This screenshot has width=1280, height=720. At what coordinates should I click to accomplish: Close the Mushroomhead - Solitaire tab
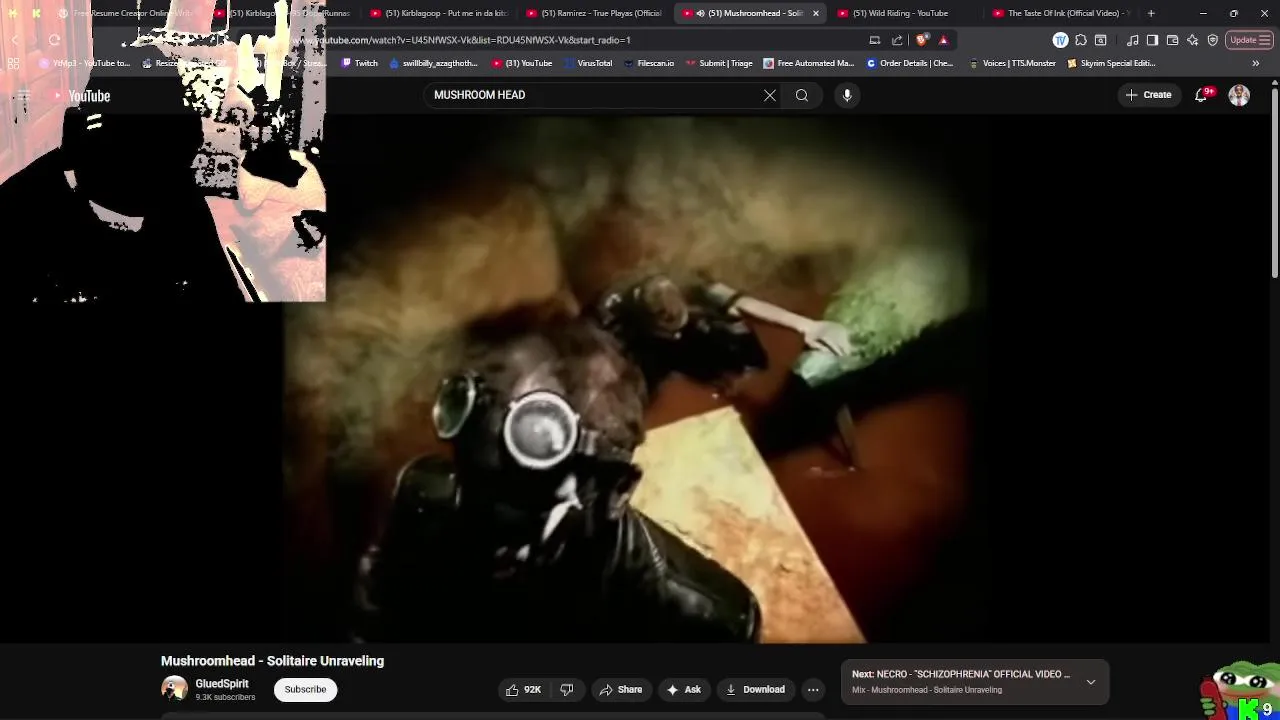(x=816, y=13)
